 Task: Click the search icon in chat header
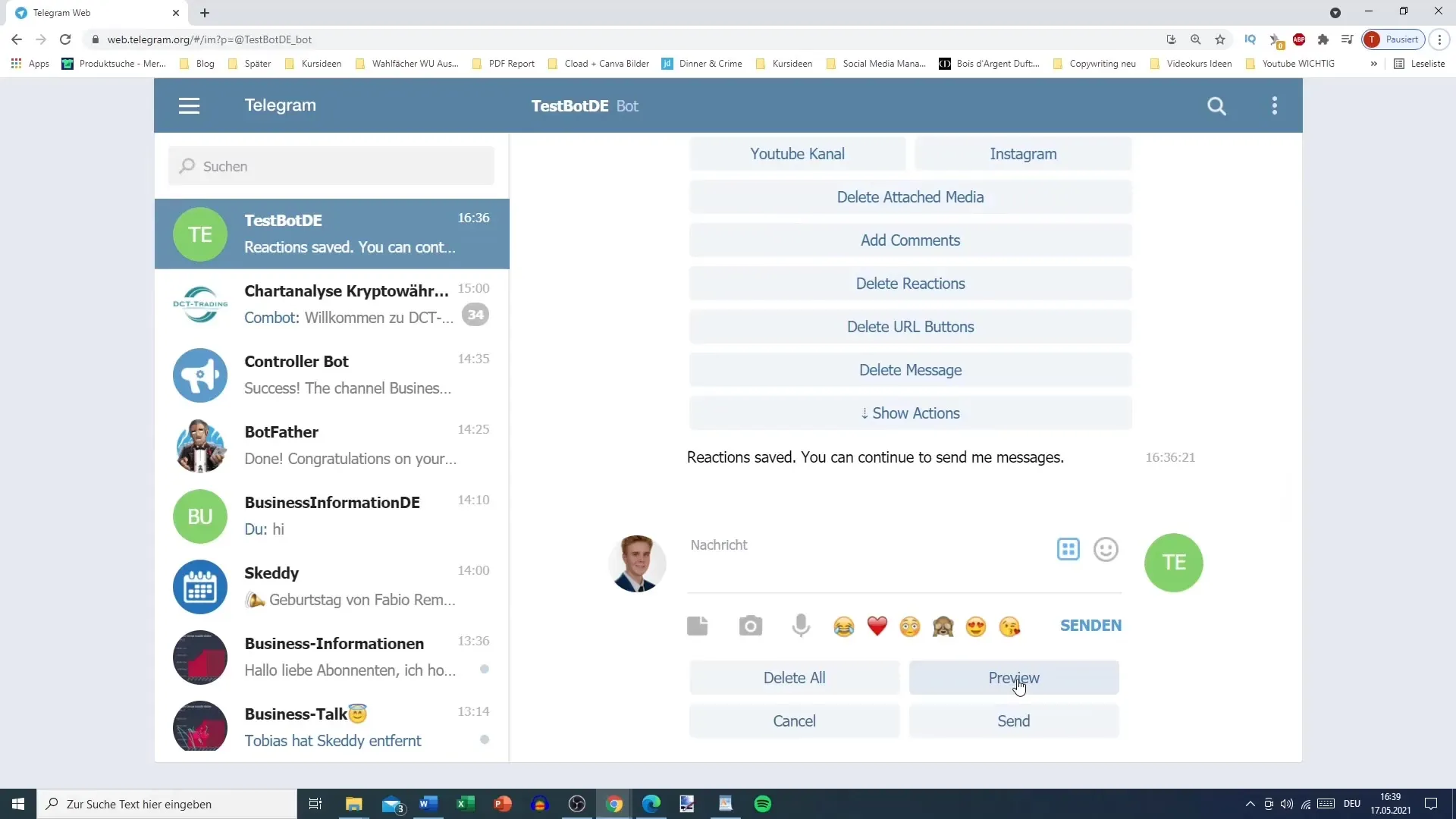click(1217, 105)
